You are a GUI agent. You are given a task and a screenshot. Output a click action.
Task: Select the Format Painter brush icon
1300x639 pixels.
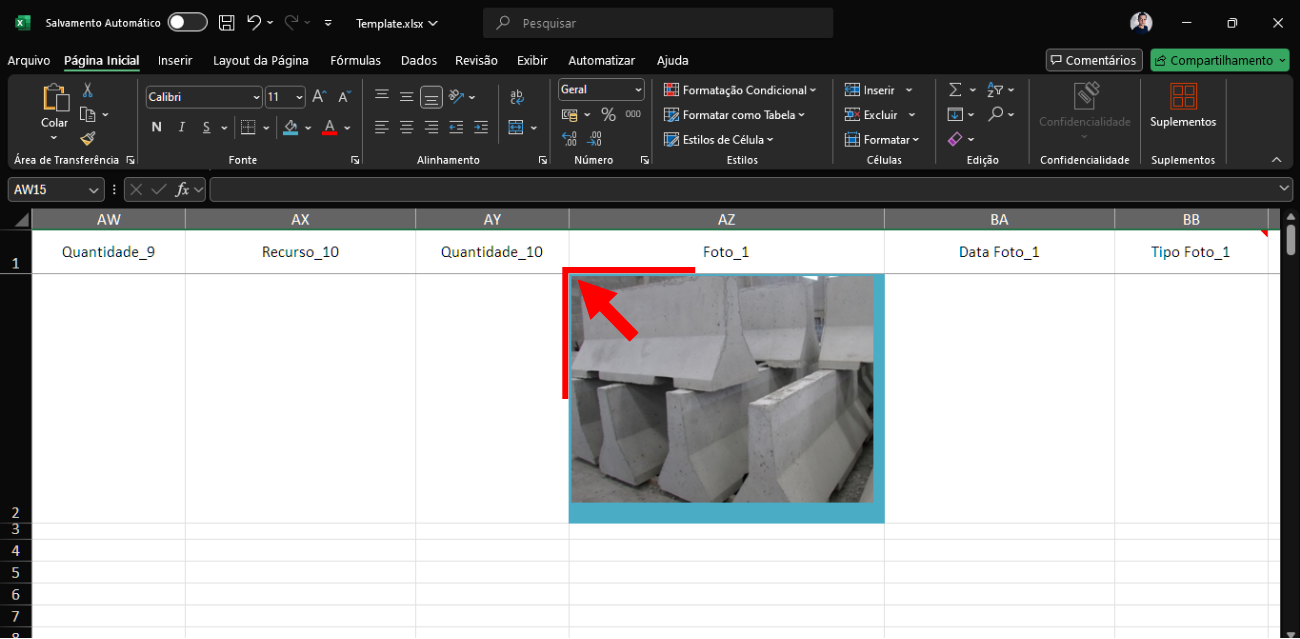pos(88,138)
